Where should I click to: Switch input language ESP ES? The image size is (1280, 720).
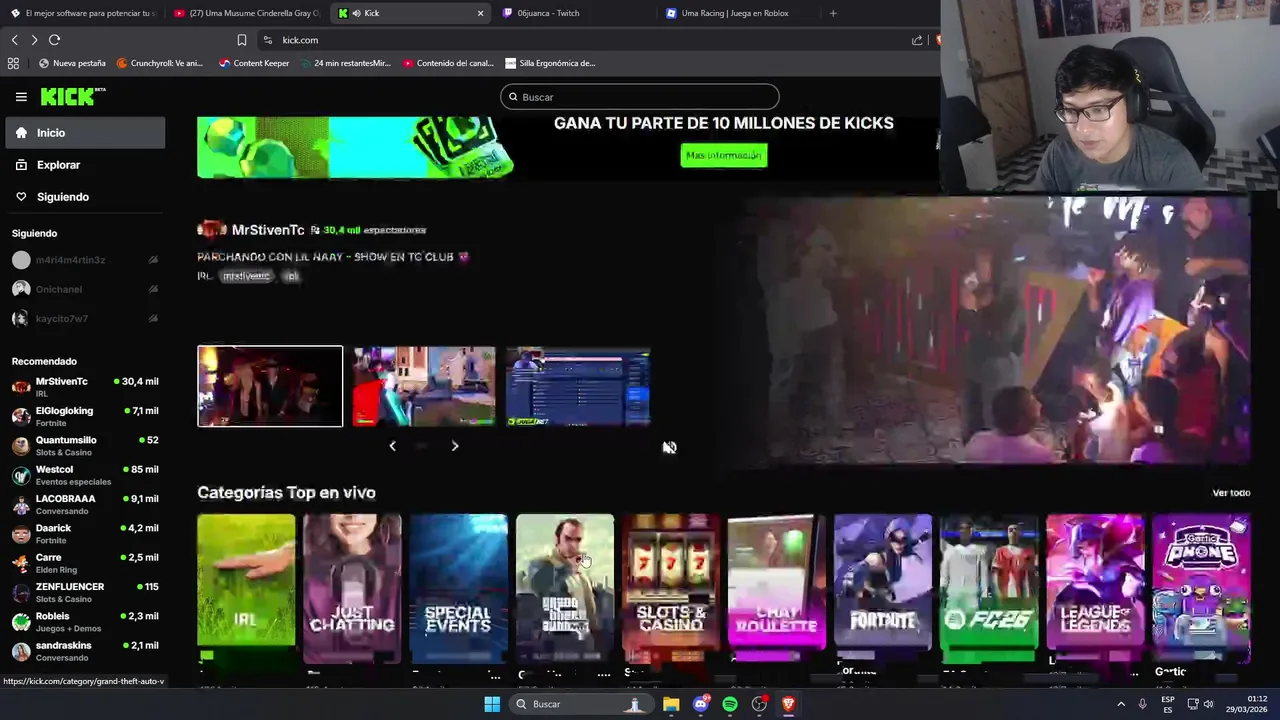pyautogui.click(x=1167, y=704)
